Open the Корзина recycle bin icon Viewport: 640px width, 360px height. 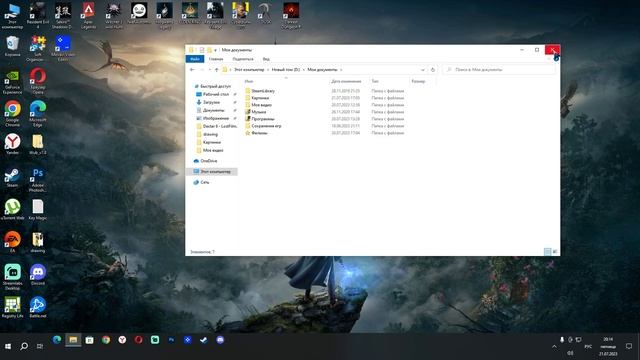(12, 46)
